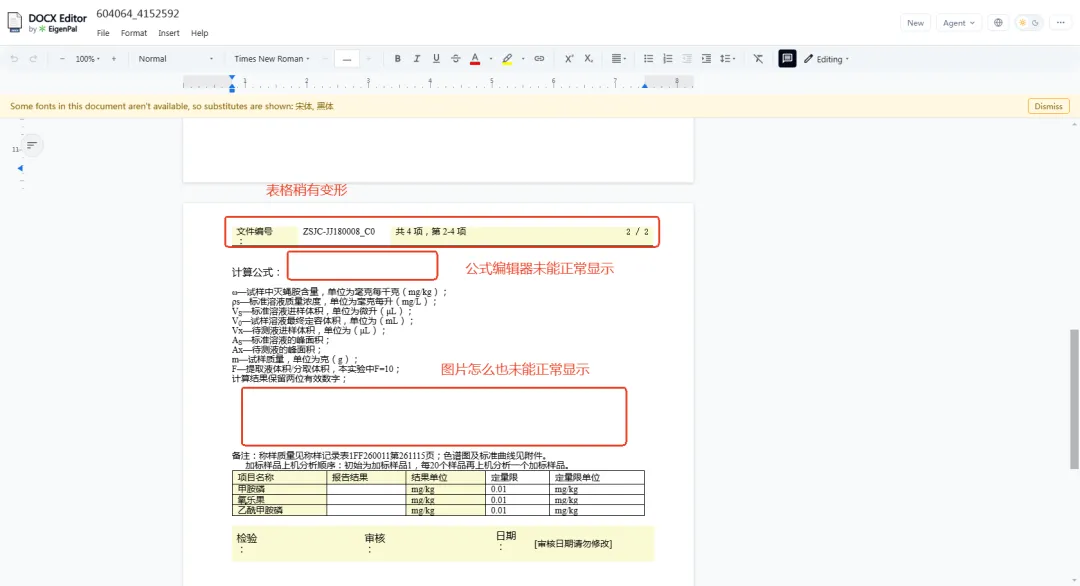Viewport: 1080px width, 586px height.
Task: Apply a bulleted list
Action: pyautogui.click(x=648, y=59)
